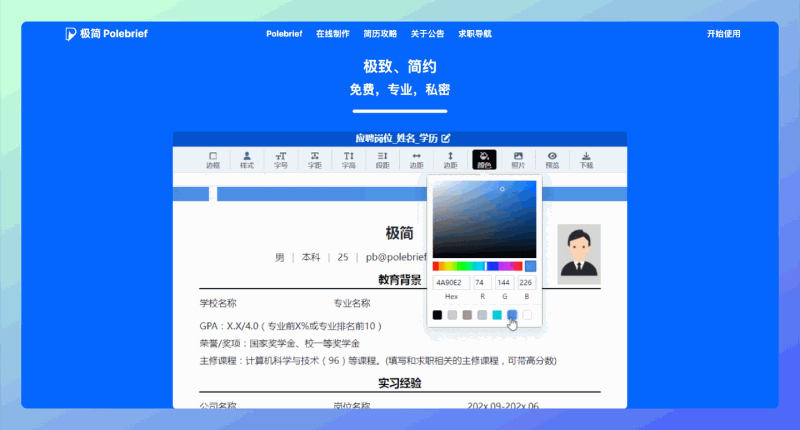Select the vertical 边距 margin tool
Viewport: 800px width, 430px height.
[x=450, y=160]
